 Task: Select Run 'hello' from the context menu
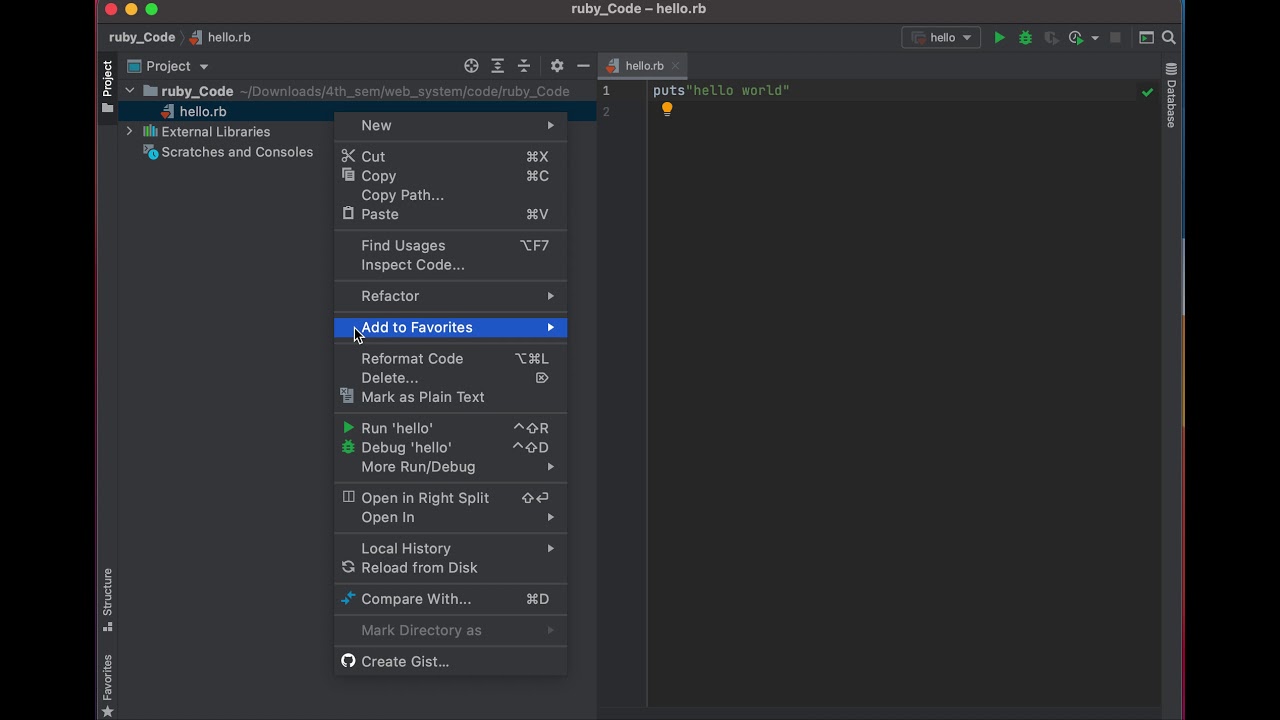397,428
